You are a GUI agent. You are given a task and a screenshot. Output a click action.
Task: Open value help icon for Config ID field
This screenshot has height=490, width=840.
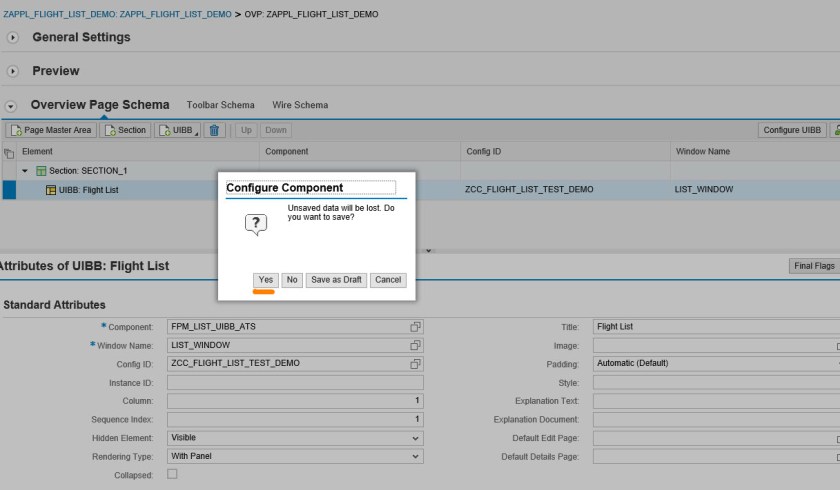[415, 363]
